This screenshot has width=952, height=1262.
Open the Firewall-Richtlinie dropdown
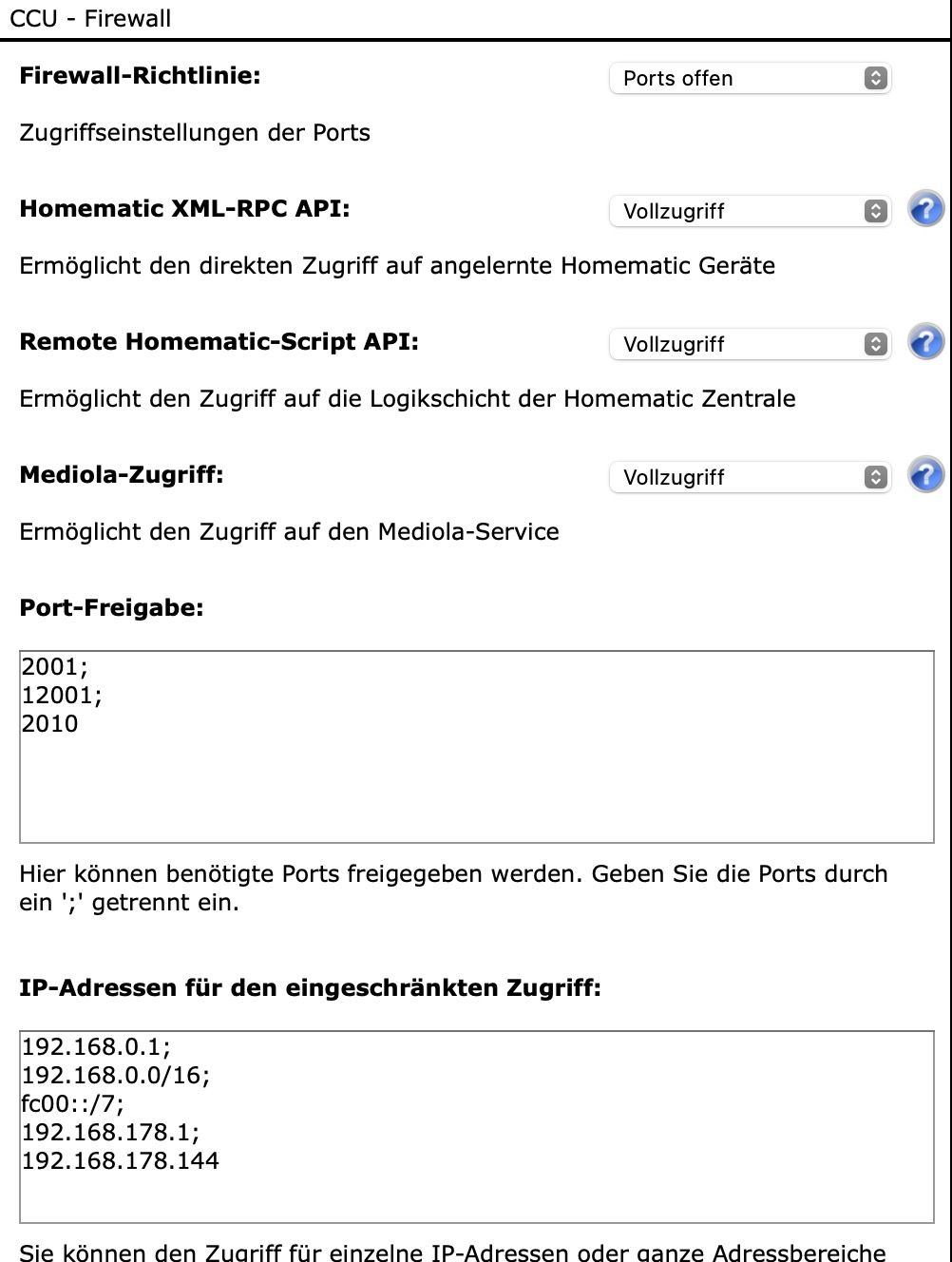tap(750, 78)
